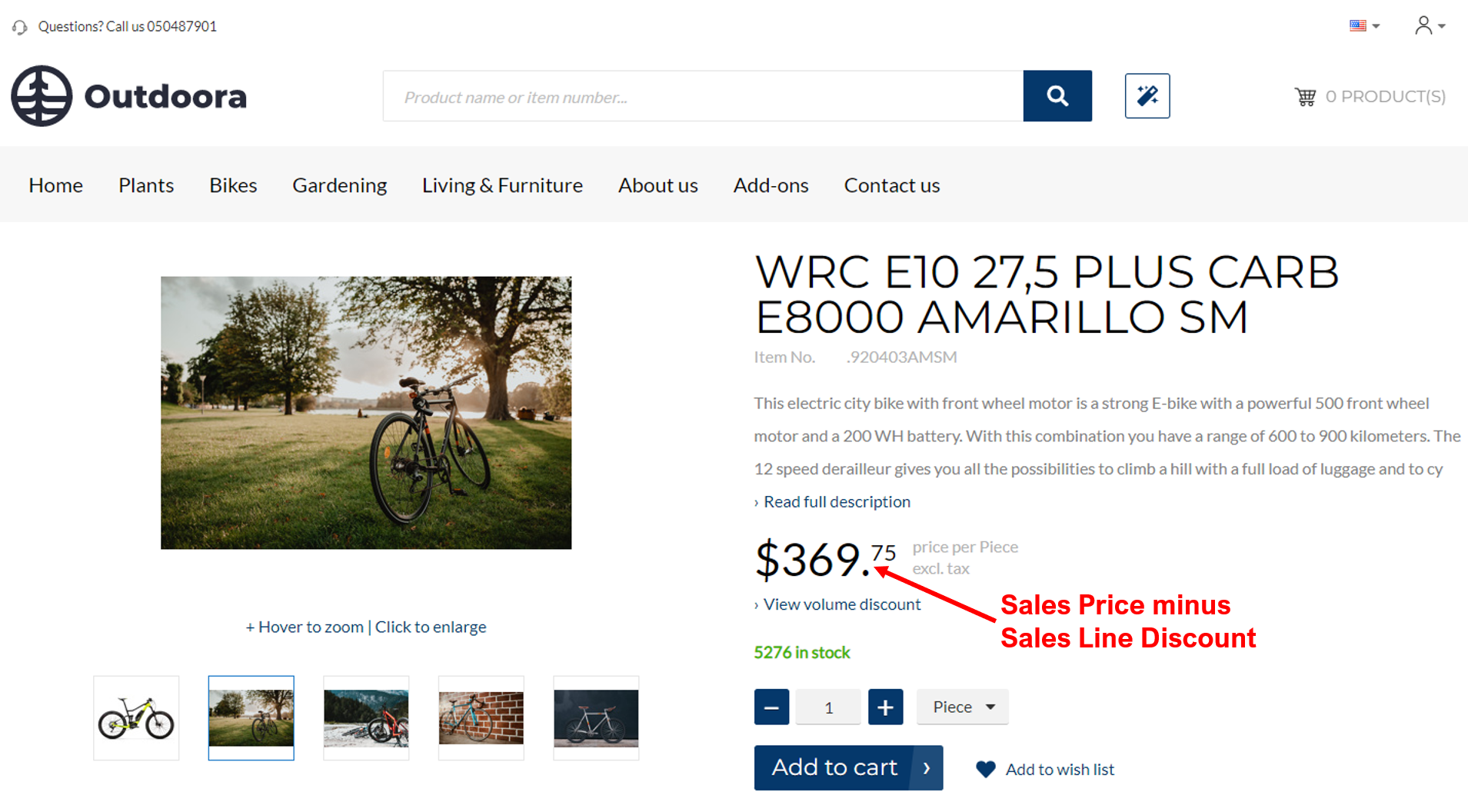Viewport: 1468px width, 812px height.
Task: Click the headset support icon
Action: point(20,27)
